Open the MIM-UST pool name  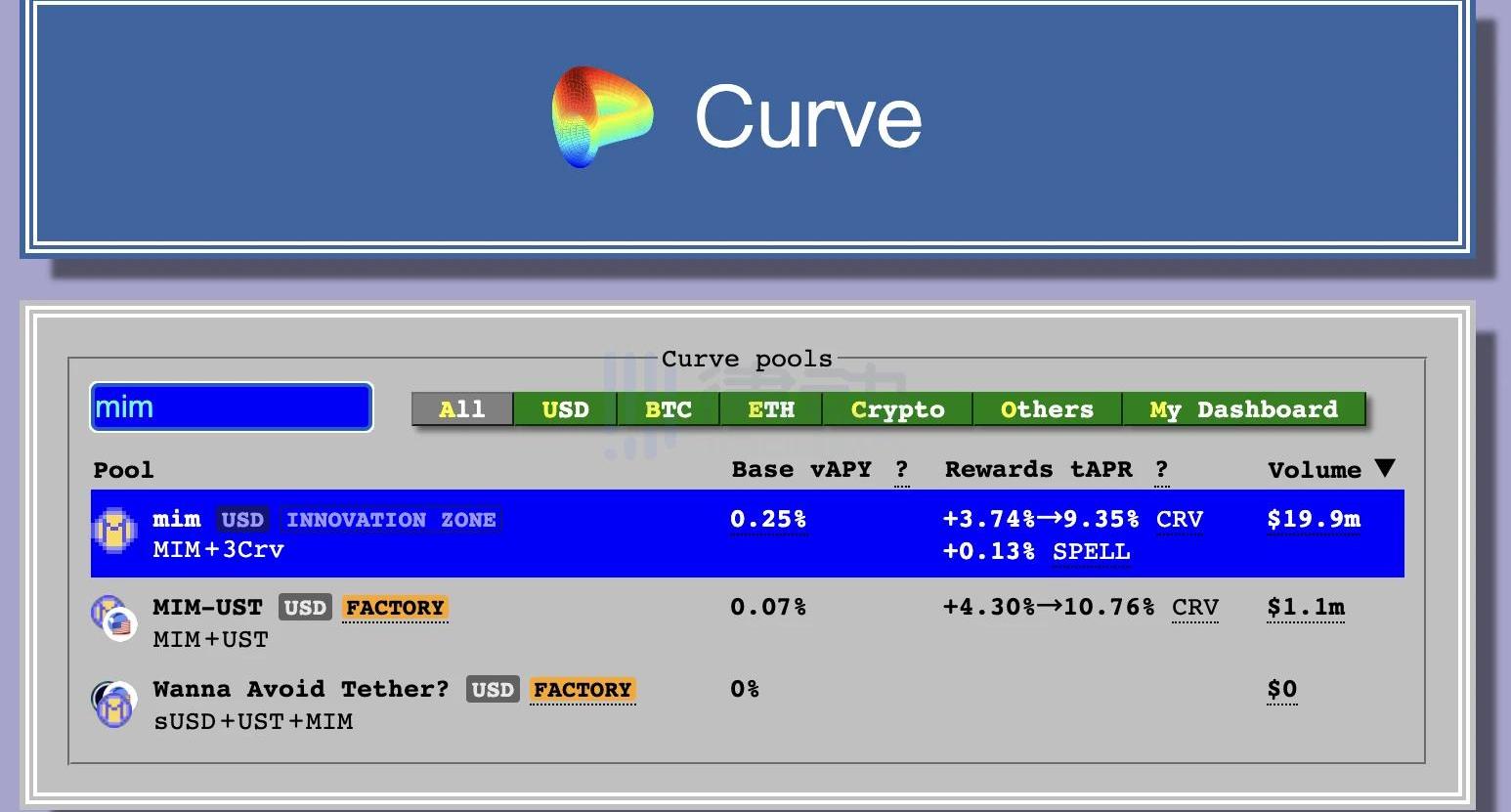pyautogui.click(x=207, y=607)
